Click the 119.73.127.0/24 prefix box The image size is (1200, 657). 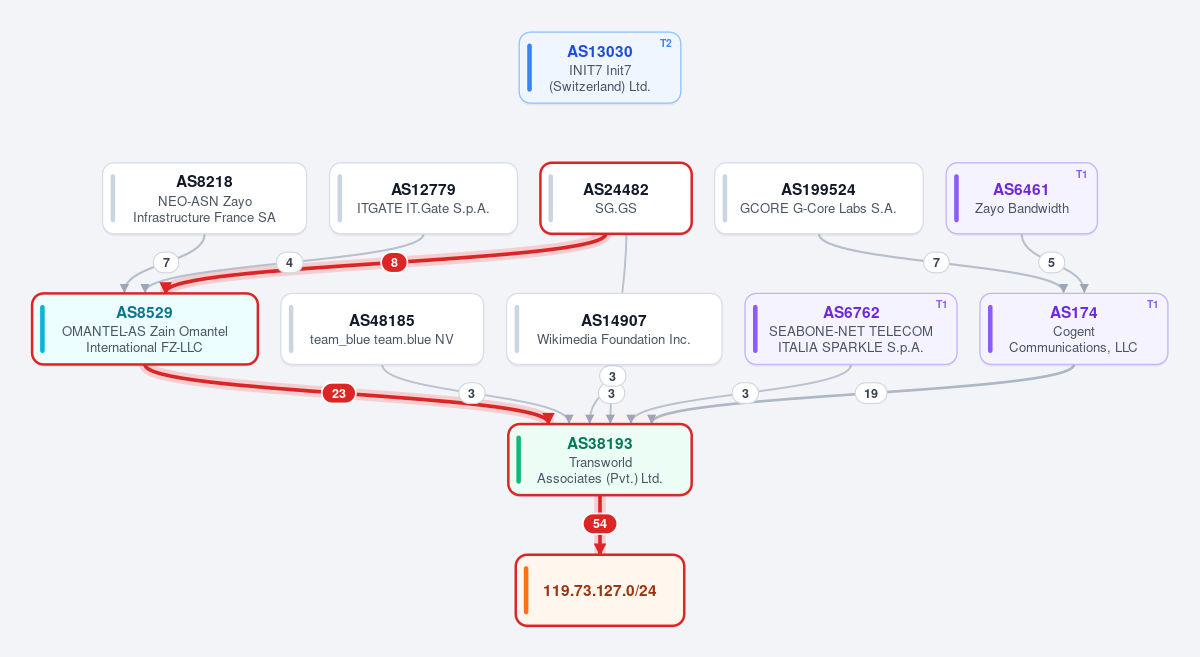[x=600, y=590]
